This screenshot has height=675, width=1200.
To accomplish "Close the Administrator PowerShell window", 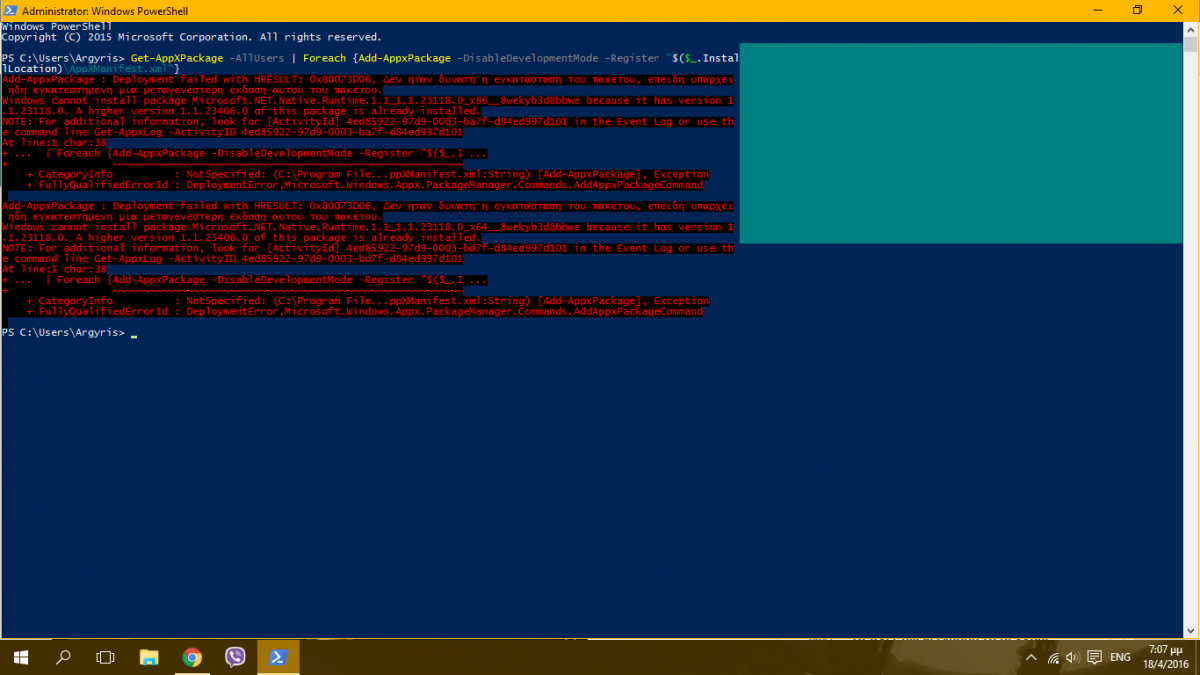I will (x=1178, y=10).
